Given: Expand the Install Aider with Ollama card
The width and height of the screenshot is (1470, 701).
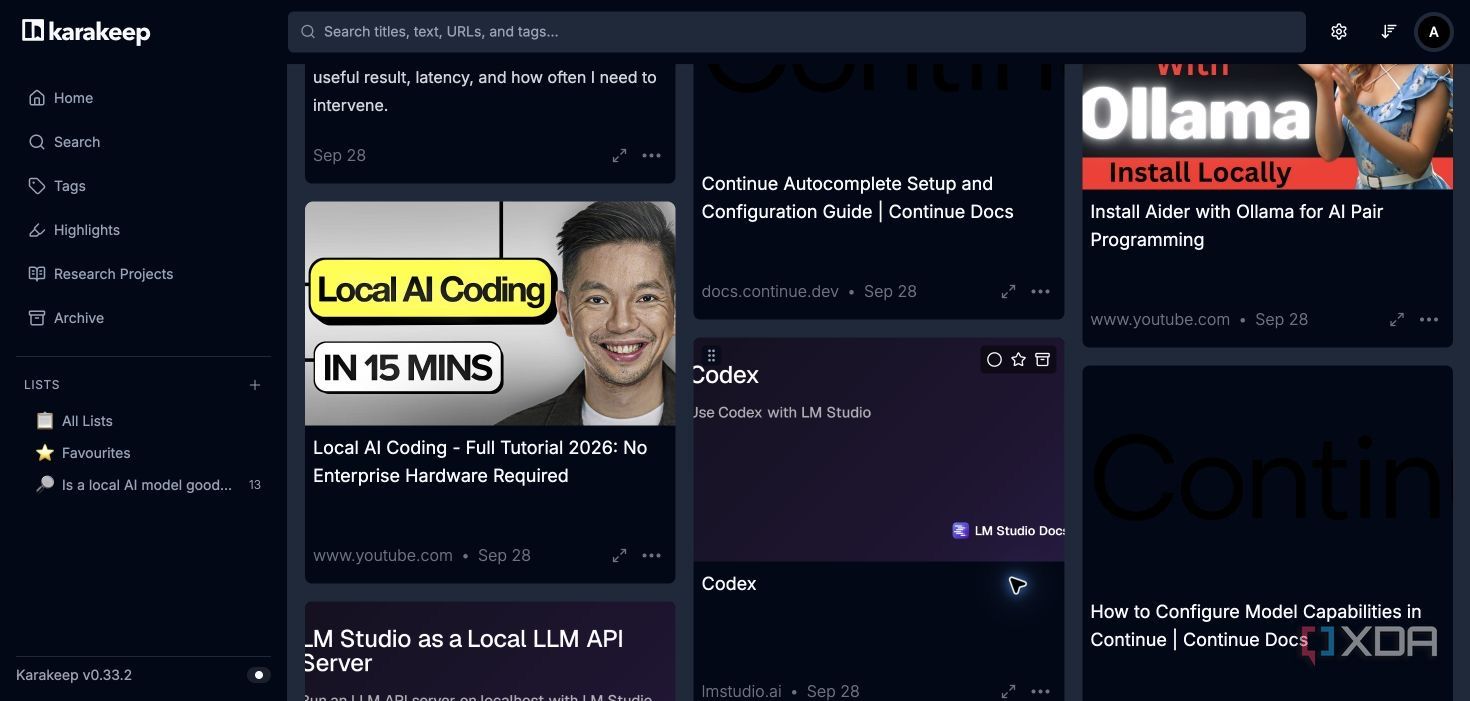Looking at the screenshot, I should tap(1397, 320).
